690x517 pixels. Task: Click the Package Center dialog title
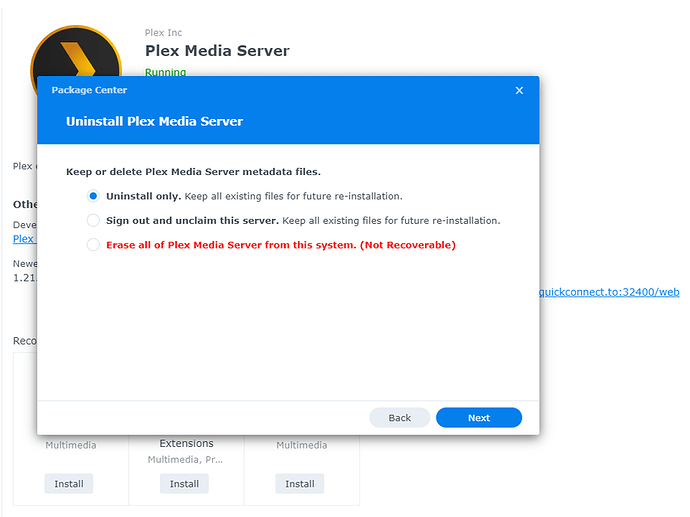point(89,90)
